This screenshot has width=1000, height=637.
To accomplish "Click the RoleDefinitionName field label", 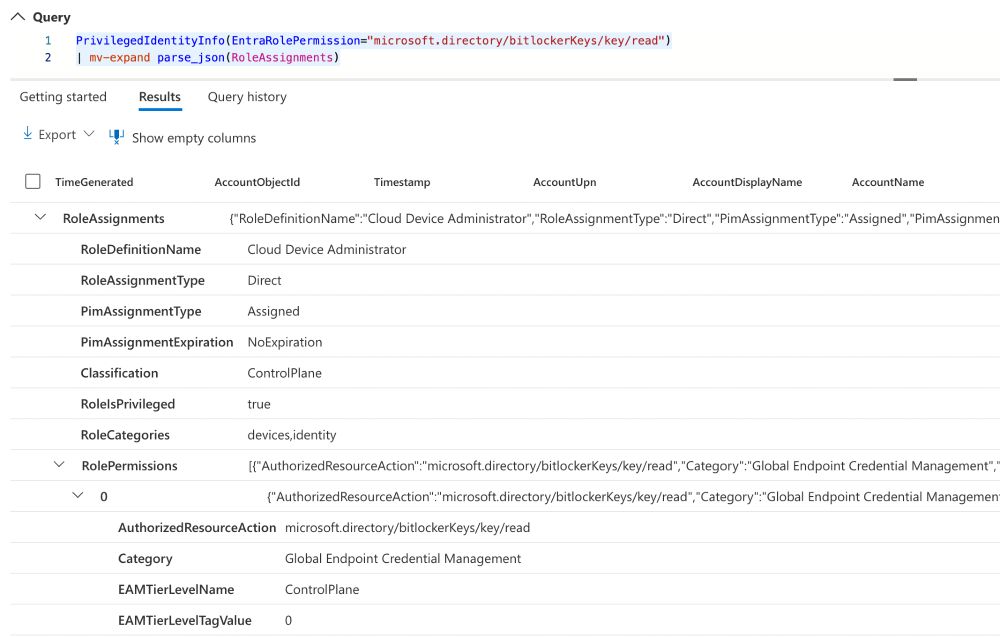I will (x=140, y=249).
